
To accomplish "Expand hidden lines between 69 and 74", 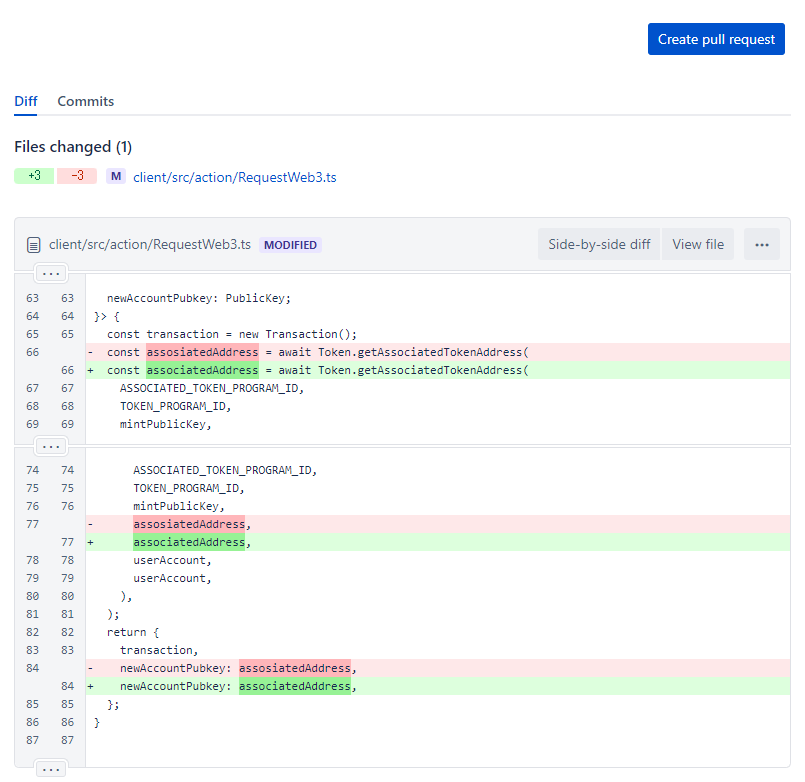I will coord(51,446).
